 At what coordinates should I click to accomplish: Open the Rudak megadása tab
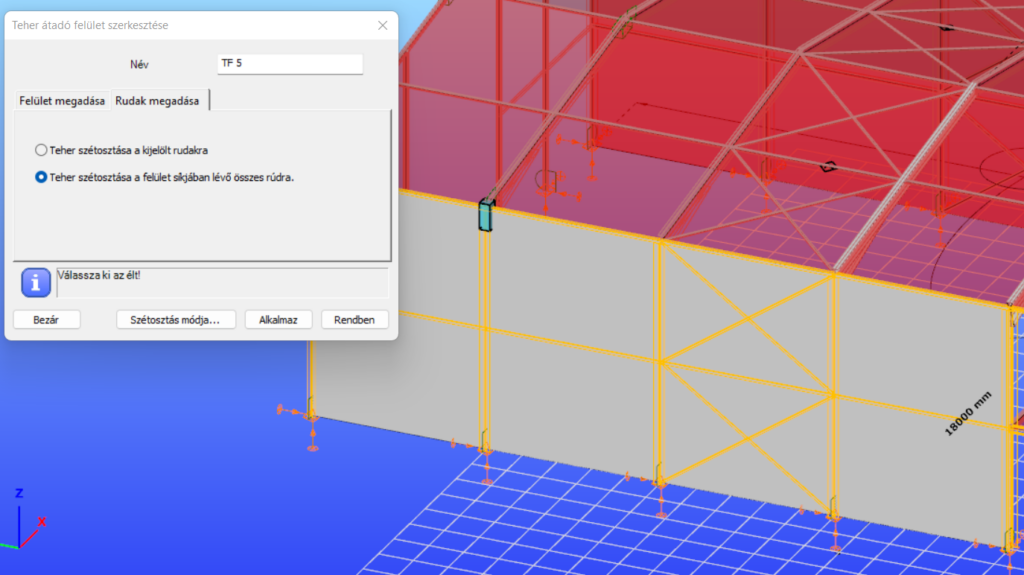pos(157,100)
